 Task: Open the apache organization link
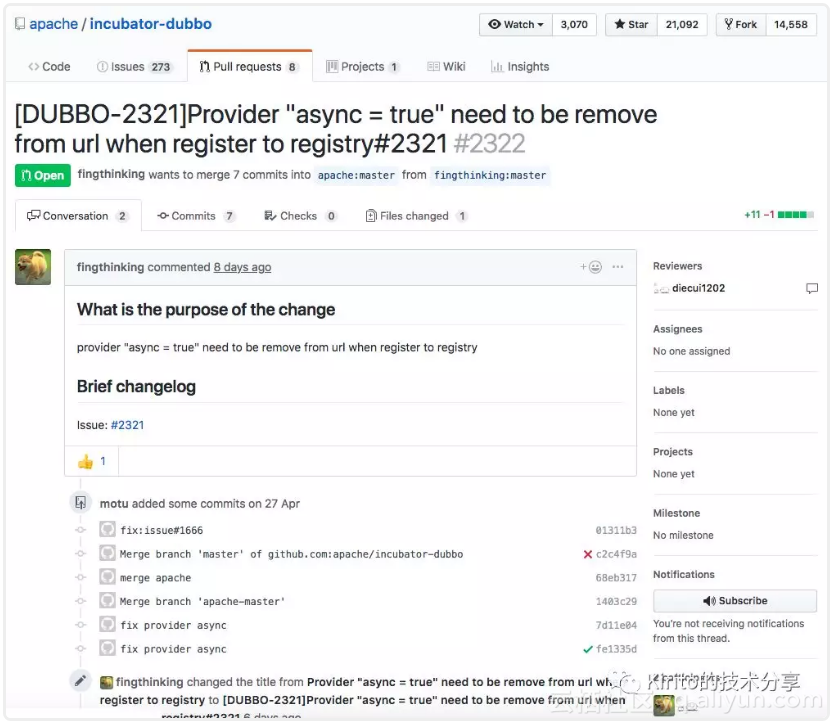coord(54,24)
